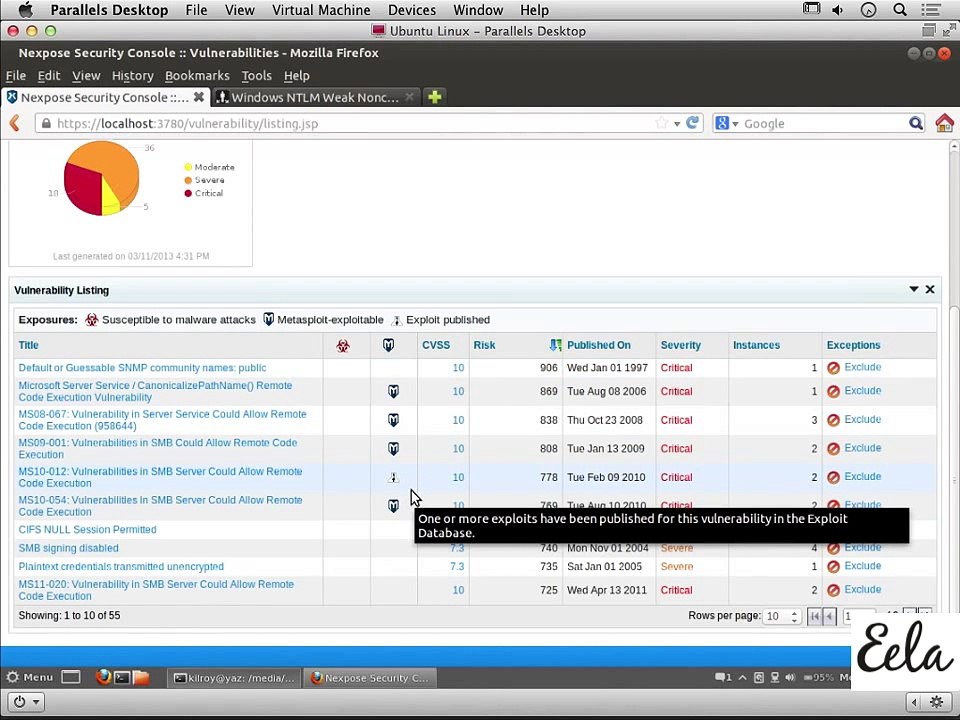Open the URL bar history dropdown arrow

[677, 124]
